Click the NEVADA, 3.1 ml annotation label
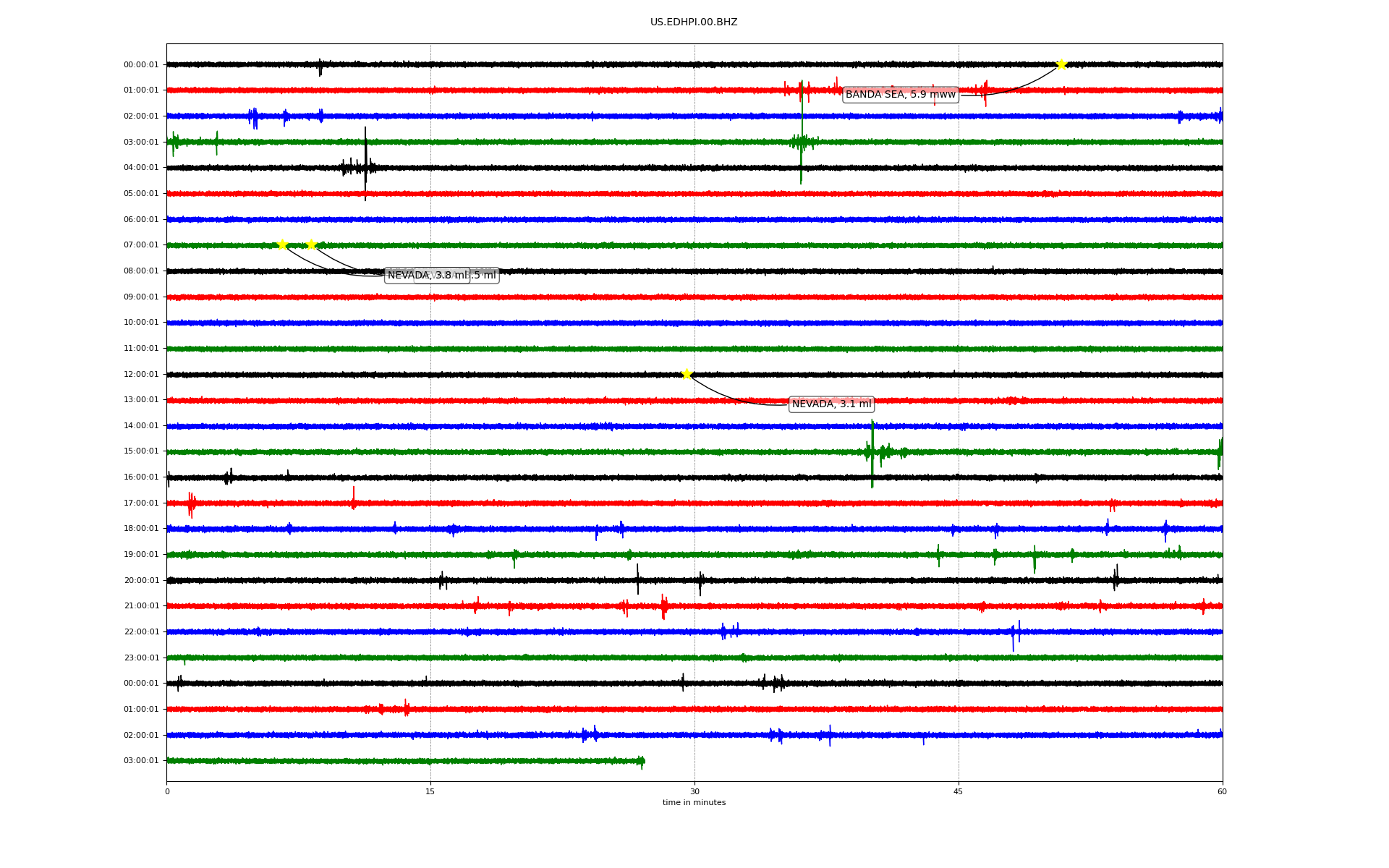This screenshot has width=1389, height=868. coord(831,404)
